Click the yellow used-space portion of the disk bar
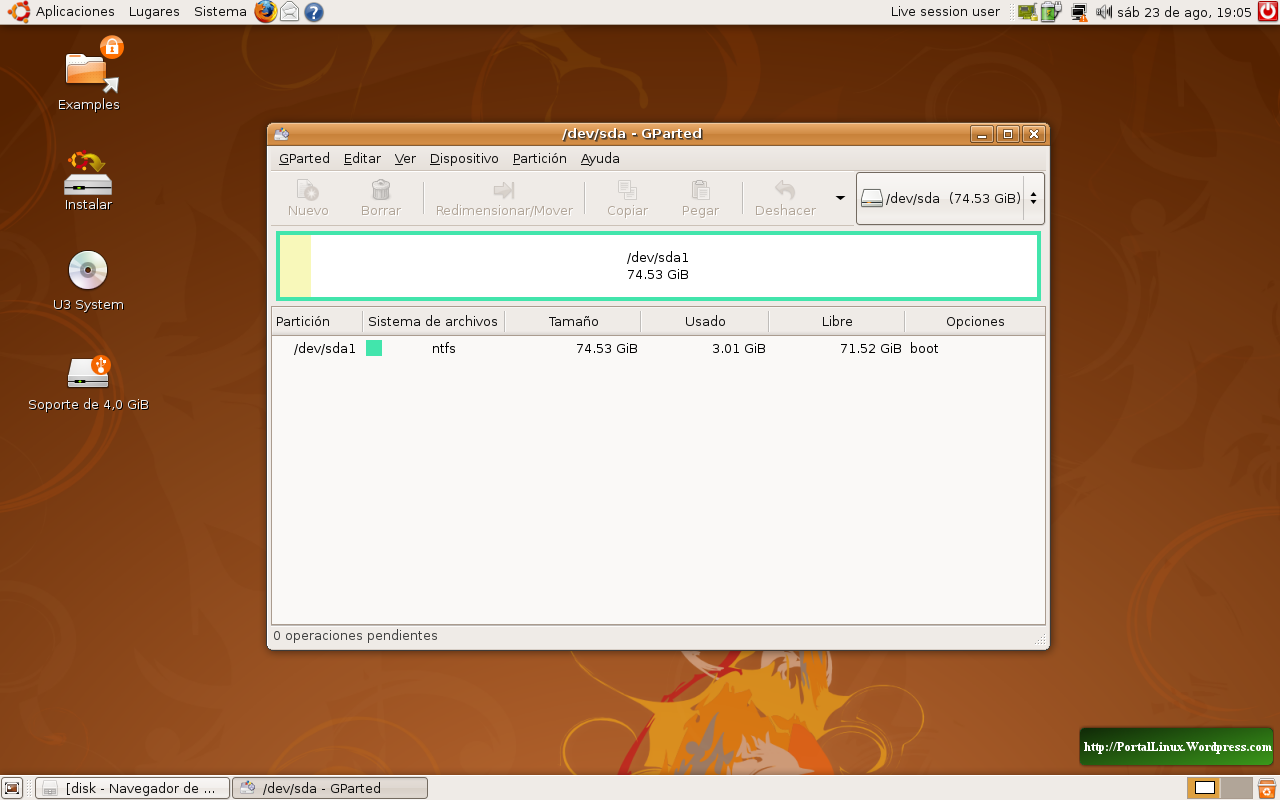 click(x=295, y=266)
